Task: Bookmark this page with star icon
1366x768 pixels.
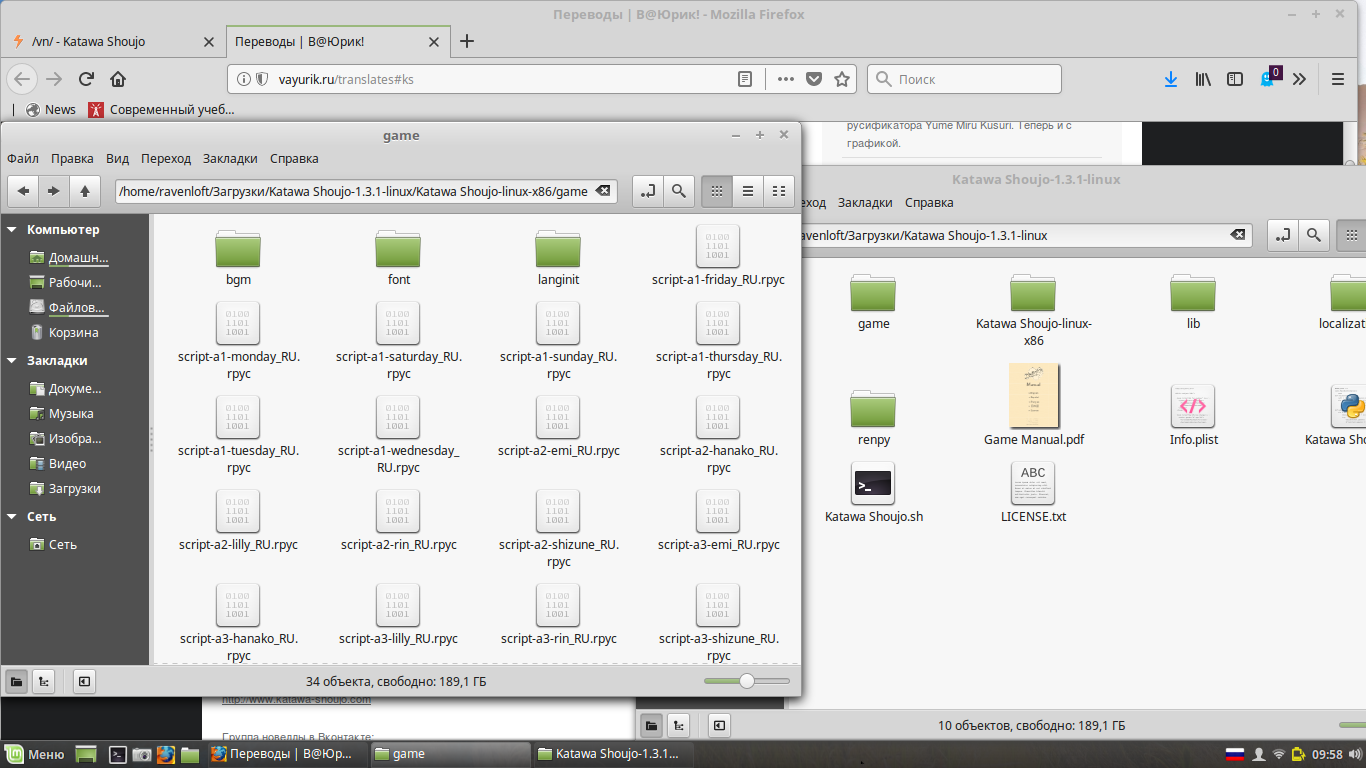Action: (842, 79)
